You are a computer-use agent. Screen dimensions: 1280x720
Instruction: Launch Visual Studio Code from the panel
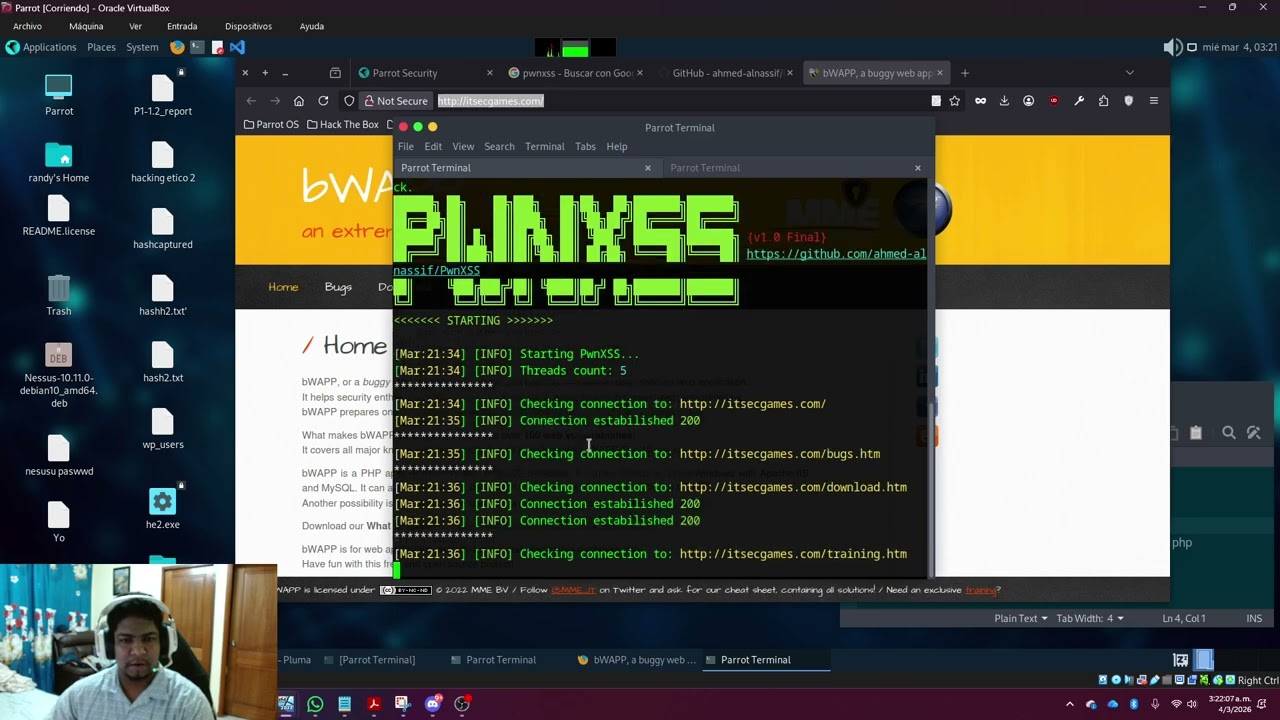pos(237,47)
